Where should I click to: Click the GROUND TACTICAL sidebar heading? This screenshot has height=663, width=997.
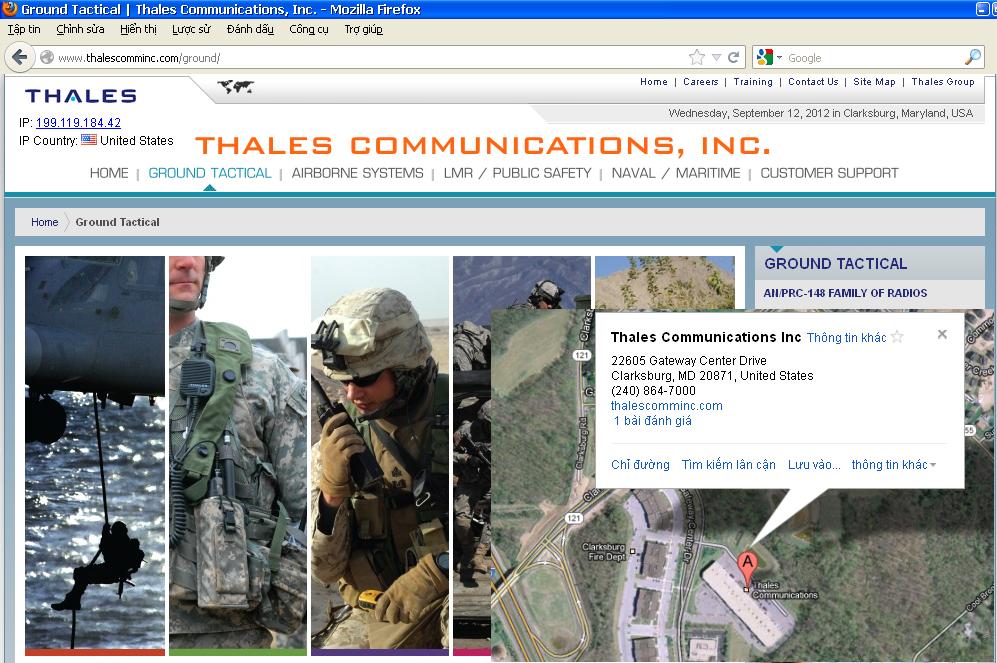click(835, 264)
